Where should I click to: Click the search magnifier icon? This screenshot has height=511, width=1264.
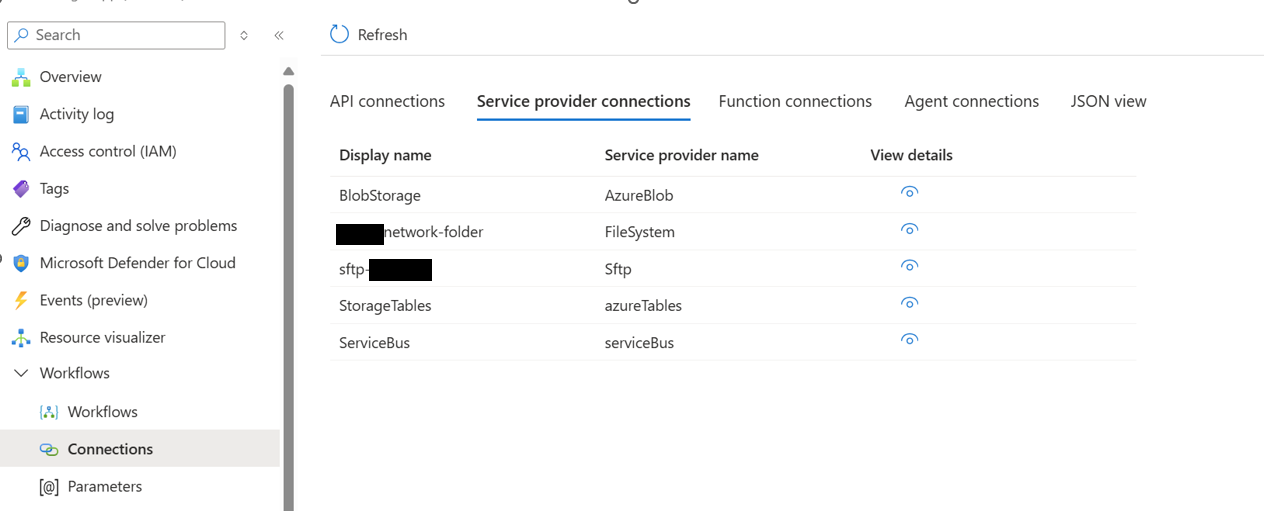click(x=23, y=35)
